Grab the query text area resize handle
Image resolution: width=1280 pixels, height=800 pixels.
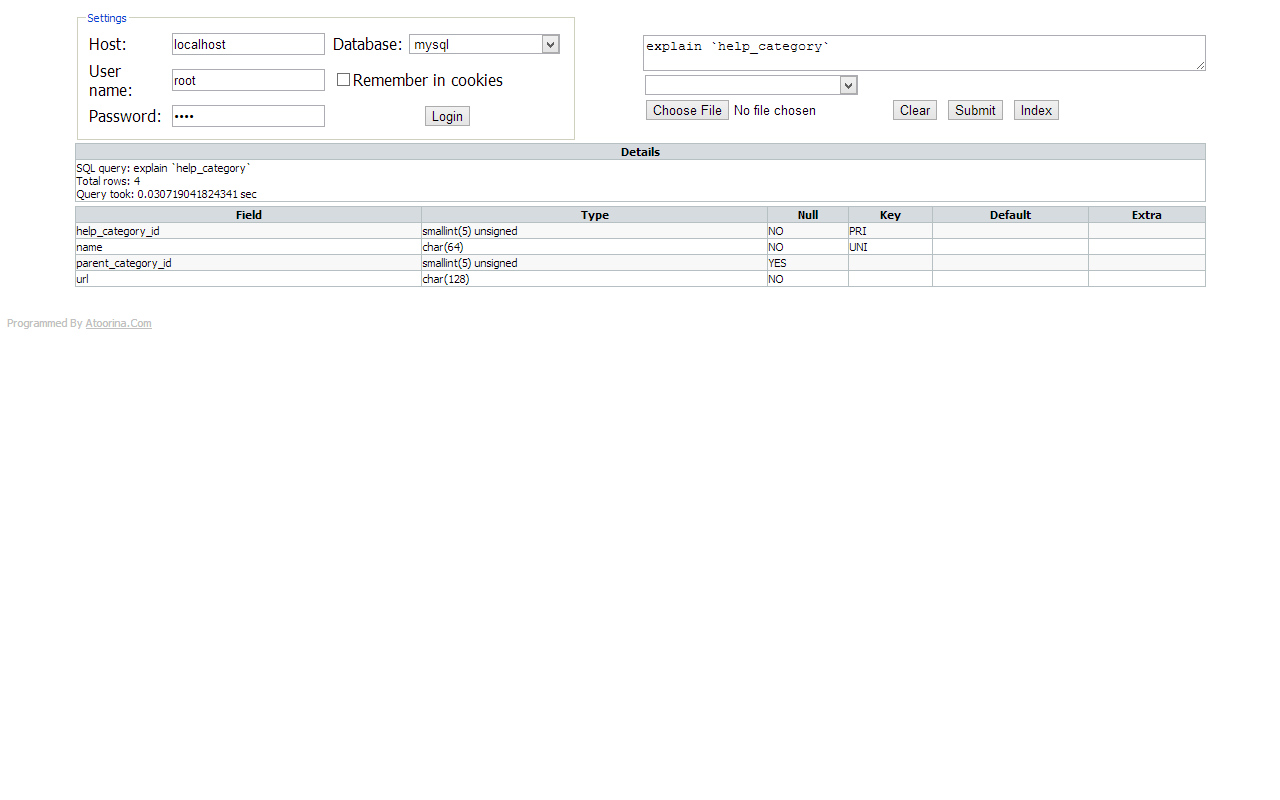pos(1200,65)
